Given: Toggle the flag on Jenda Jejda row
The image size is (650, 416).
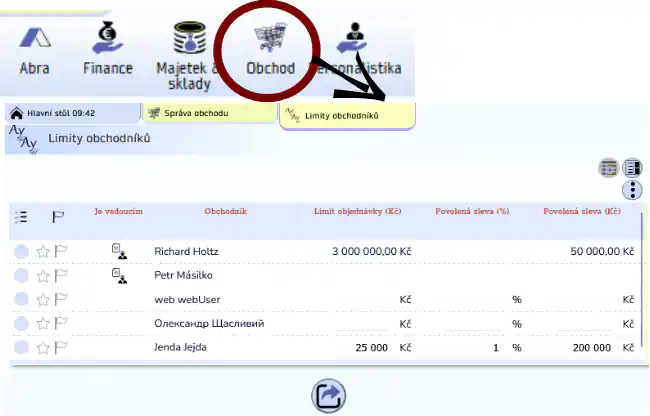Looking at the screenshot, I should coord(61,347).
